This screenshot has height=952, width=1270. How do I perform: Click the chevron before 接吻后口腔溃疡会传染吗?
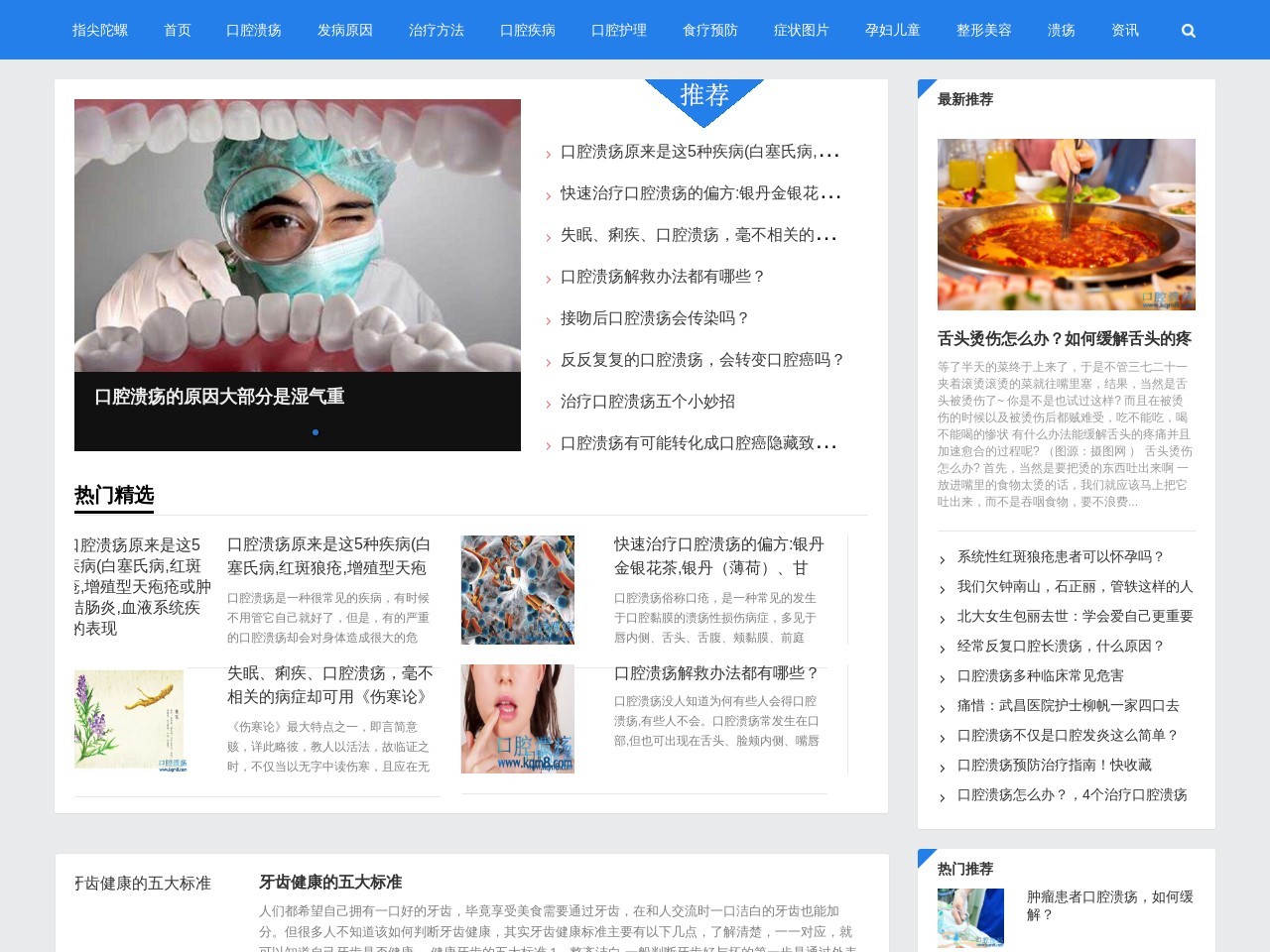coord(551,319)
